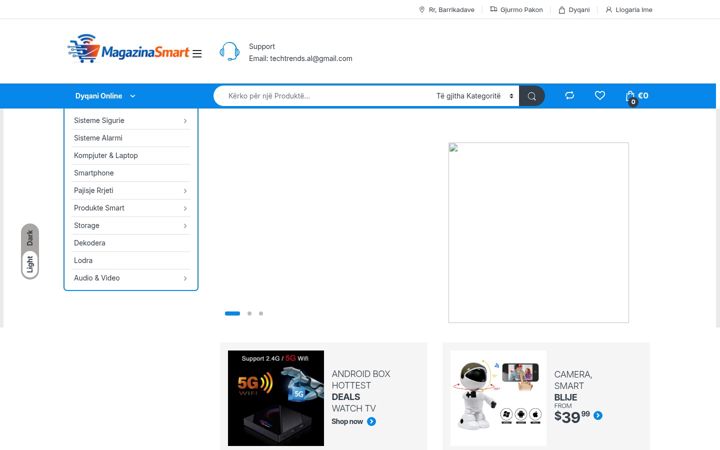The width and height of the screenshot is (720, 450).
Task: Open Audio & Video category
Action: click(x=97, y=278)
